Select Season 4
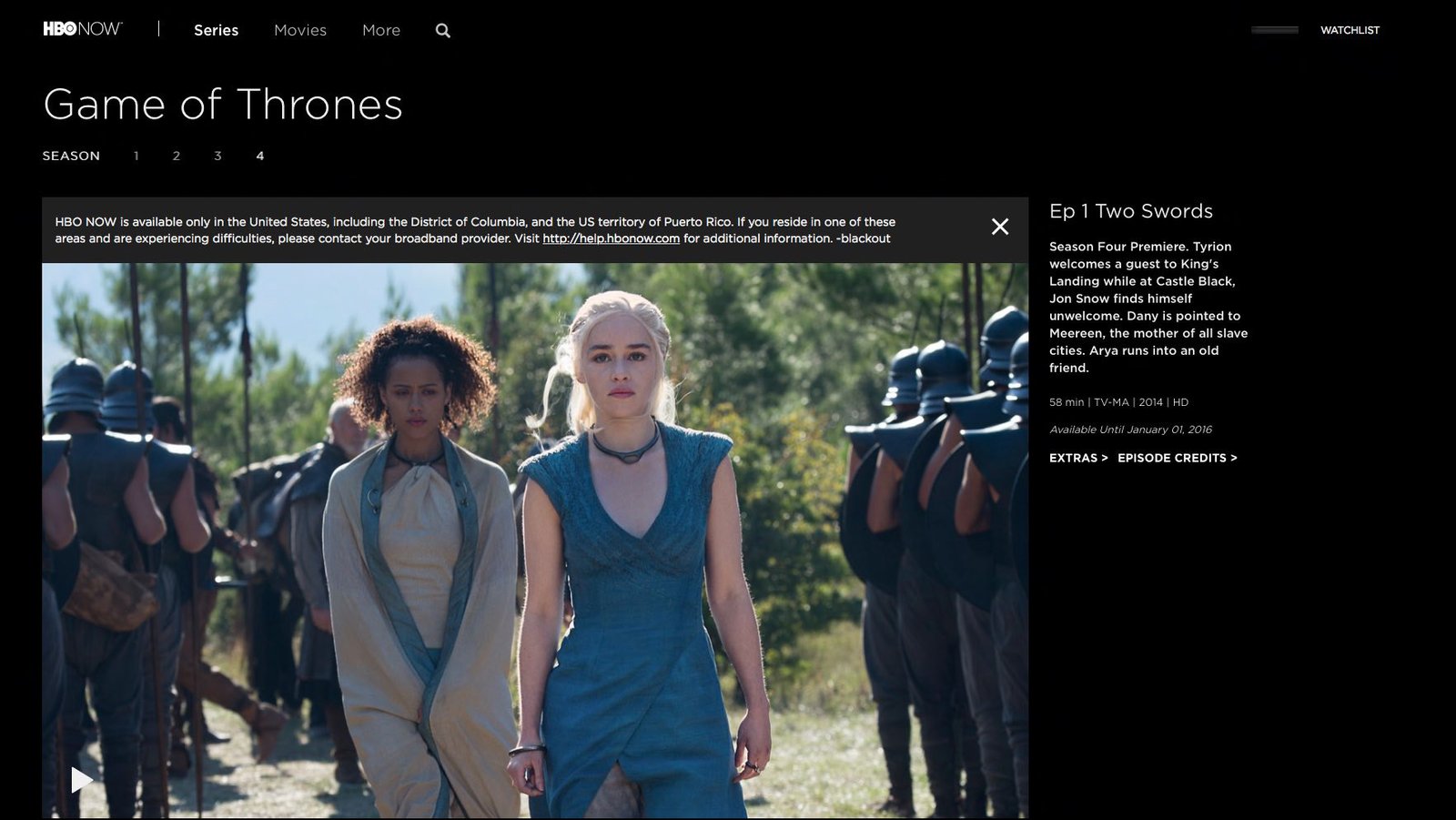The width and height of the screenshot is (1456, 820). pyautogui.click(x=260, y=156)
